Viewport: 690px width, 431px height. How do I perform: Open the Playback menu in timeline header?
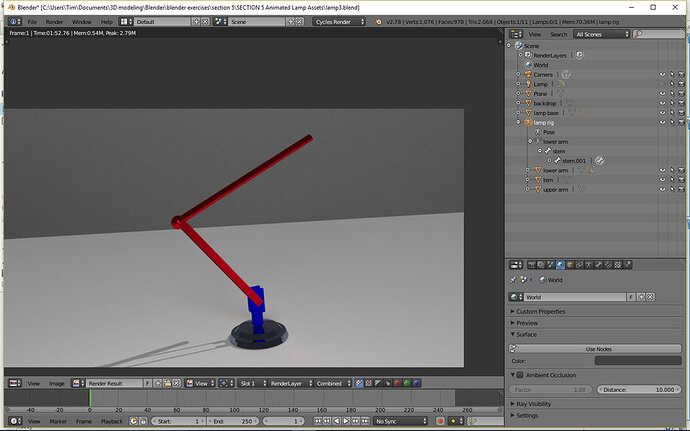pos(111,421)
